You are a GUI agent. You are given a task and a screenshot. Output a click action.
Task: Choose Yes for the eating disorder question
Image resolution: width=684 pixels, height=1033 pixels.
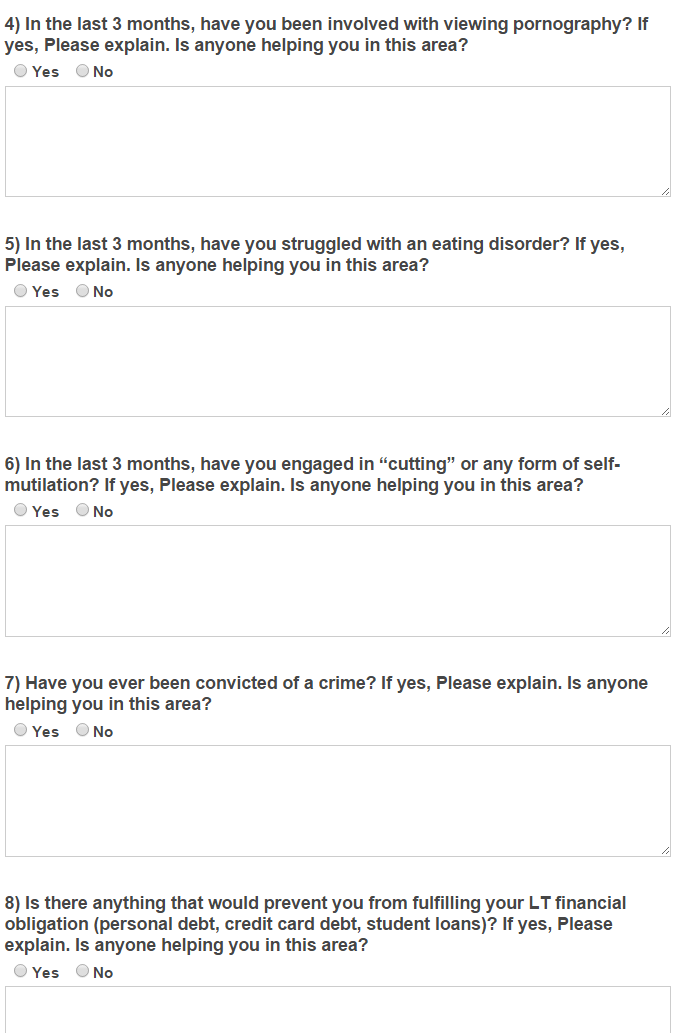pyautogui.click(x=21, y=291)
